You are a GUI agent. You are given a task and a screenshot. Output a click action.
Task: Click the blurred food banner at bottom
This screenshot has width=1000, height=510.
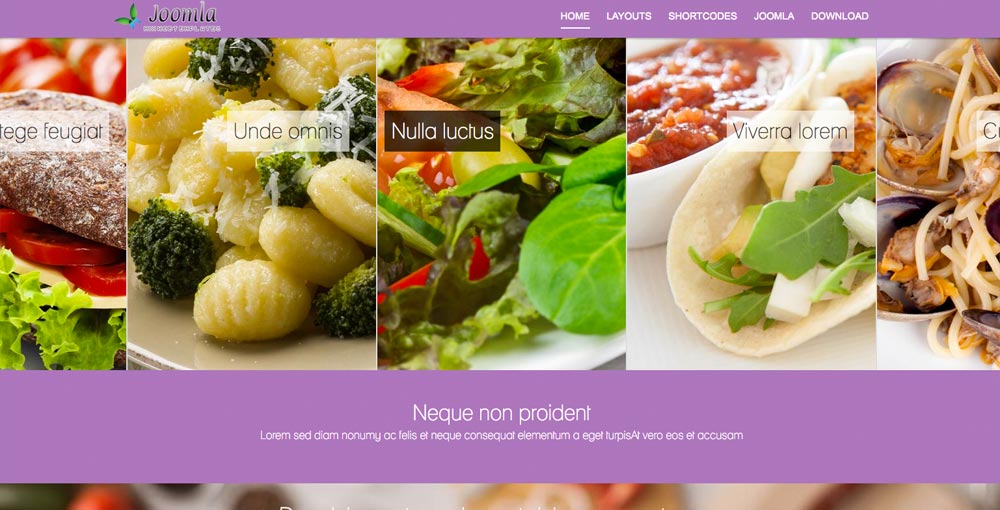click(500, 497)
